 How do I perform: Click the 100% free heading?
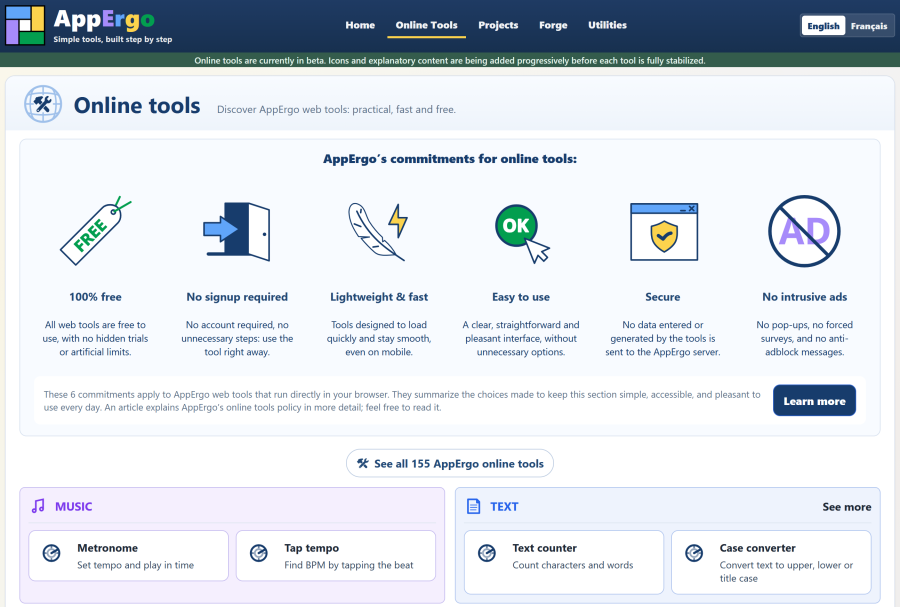[x=95, y=297]
